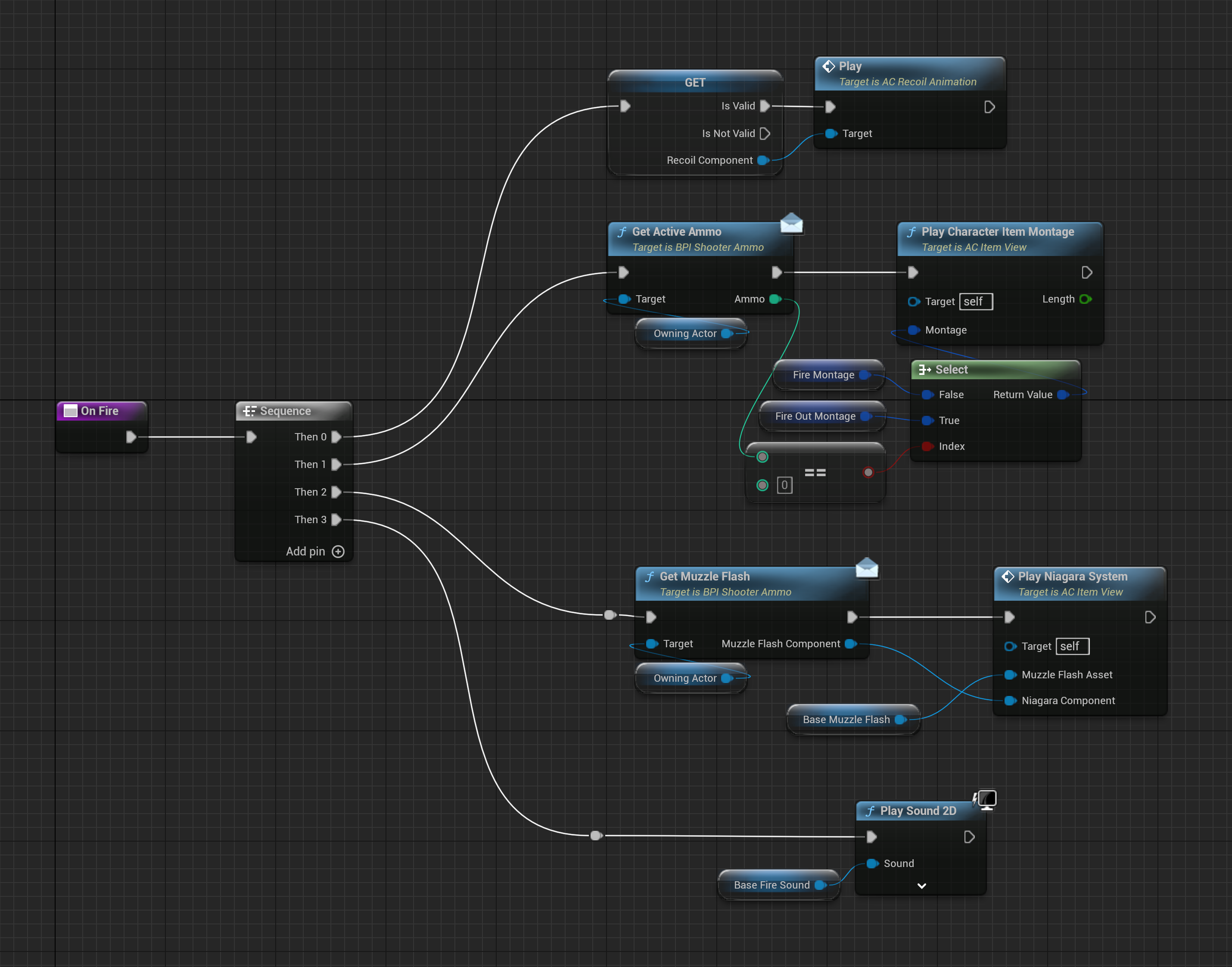Screen dimensions: 1232x967
Task: Click the red boolean output of equals node
Action: [x=868, y=472]
